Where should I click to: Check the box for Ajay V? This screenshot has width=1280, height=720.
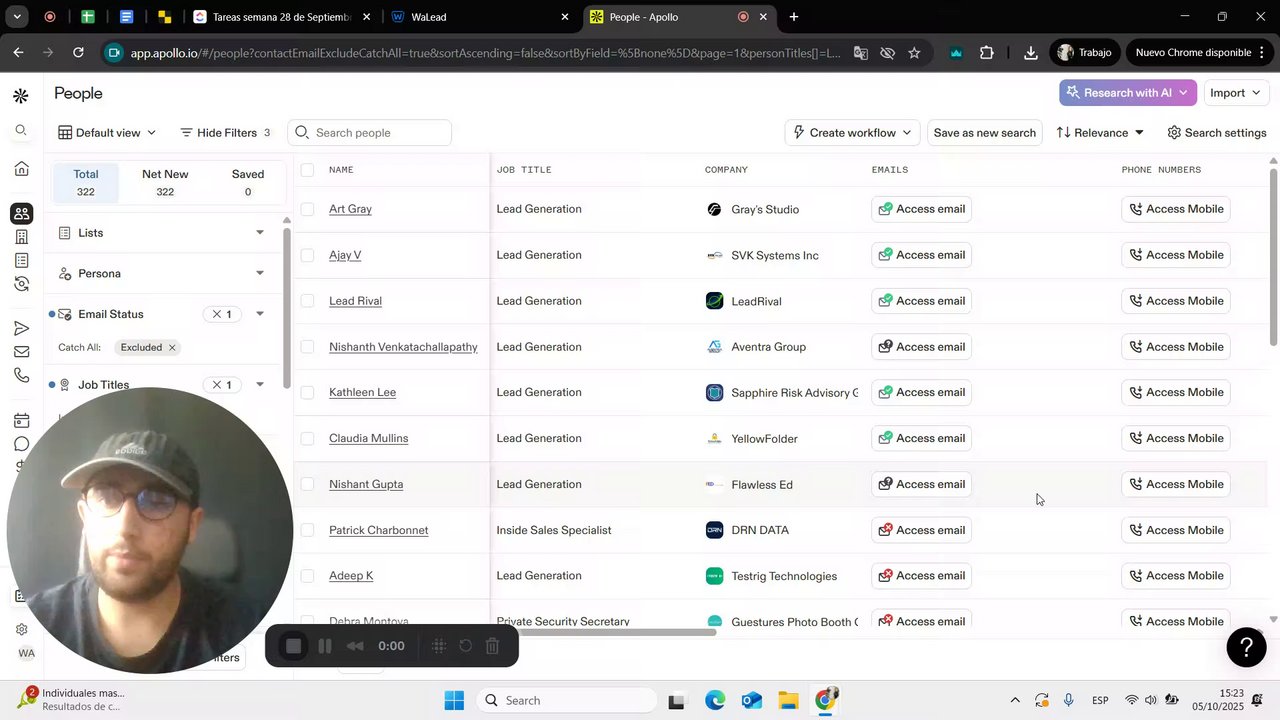click(307, 255)
